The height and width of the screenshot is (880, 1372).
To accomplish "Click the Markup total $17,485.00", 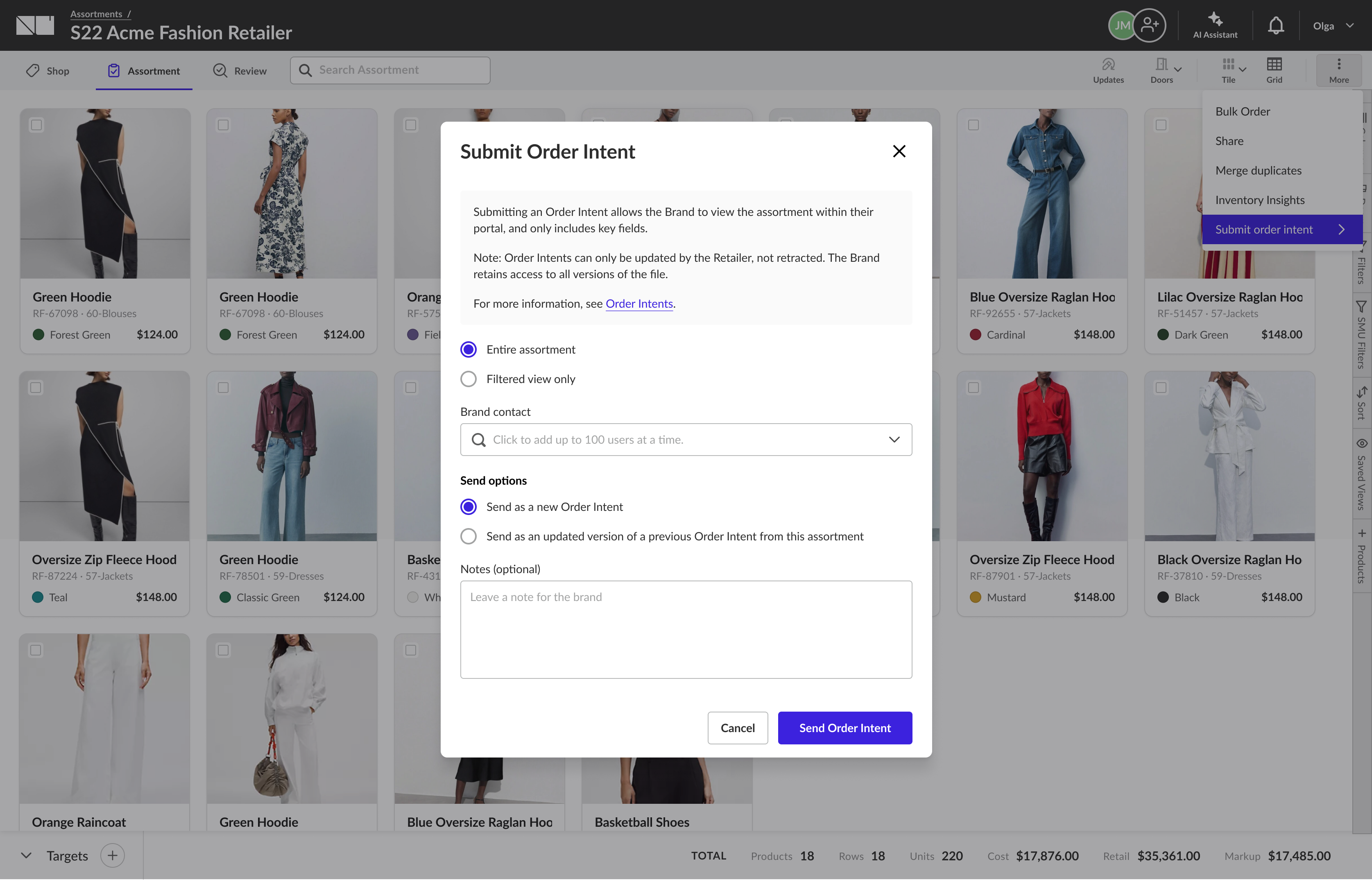I will pos(1299,855).
